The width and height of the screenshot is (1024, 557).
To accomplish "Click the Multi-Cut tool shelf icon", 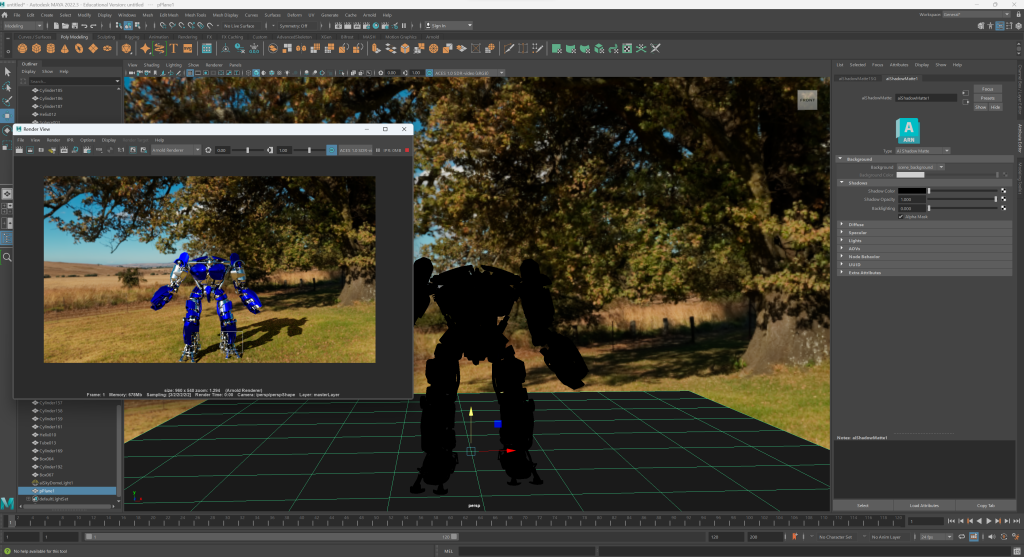I will coord(509,48).
